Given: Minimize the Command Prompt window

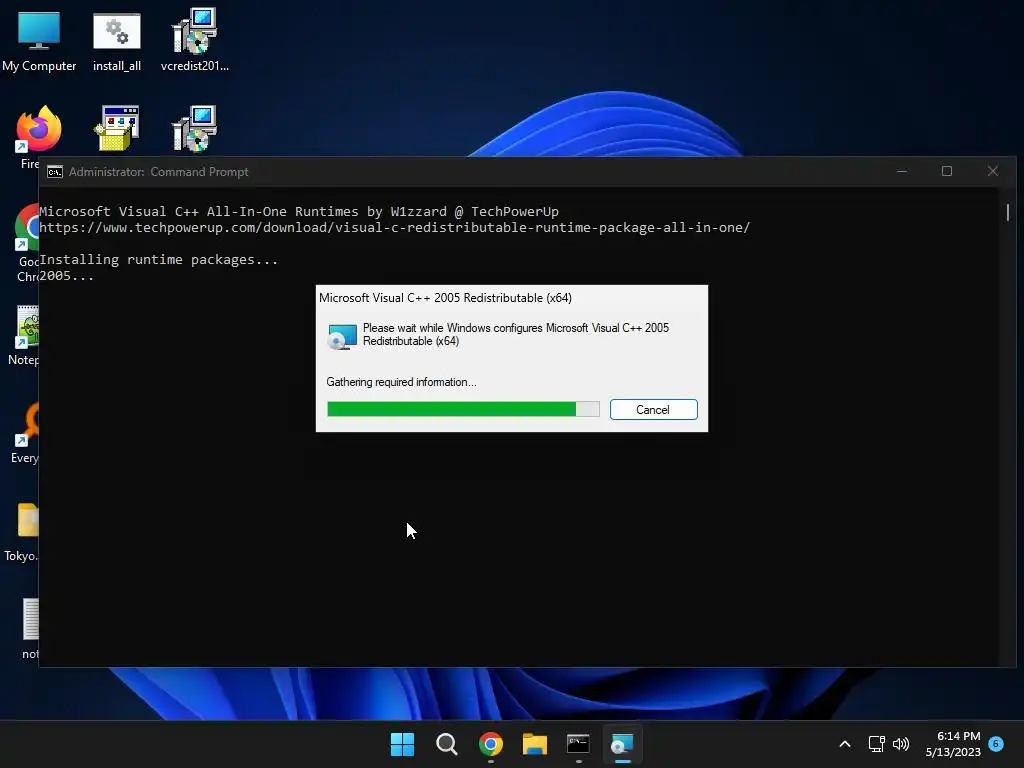Looking at the screenshot, I should (x=902, y=171).
